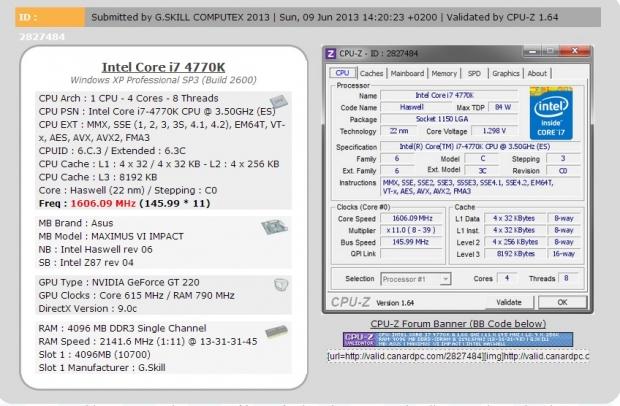Click the Windows XP Professional SP3 subtitle

[x=163, y=80]
